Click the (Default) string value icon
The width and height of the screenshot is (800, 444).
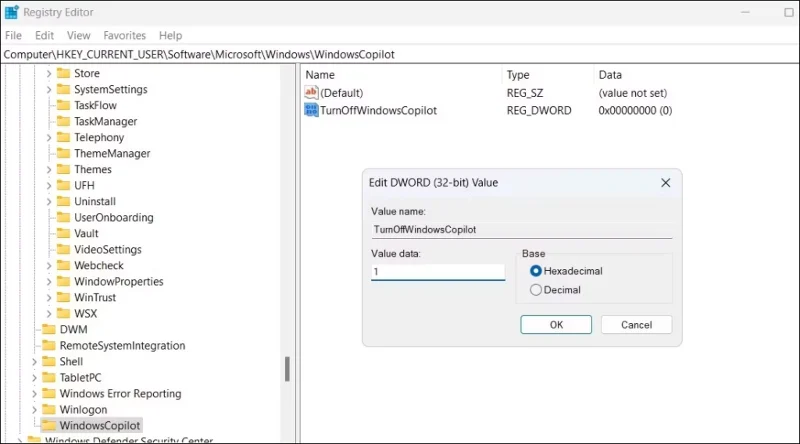(311, 92)
